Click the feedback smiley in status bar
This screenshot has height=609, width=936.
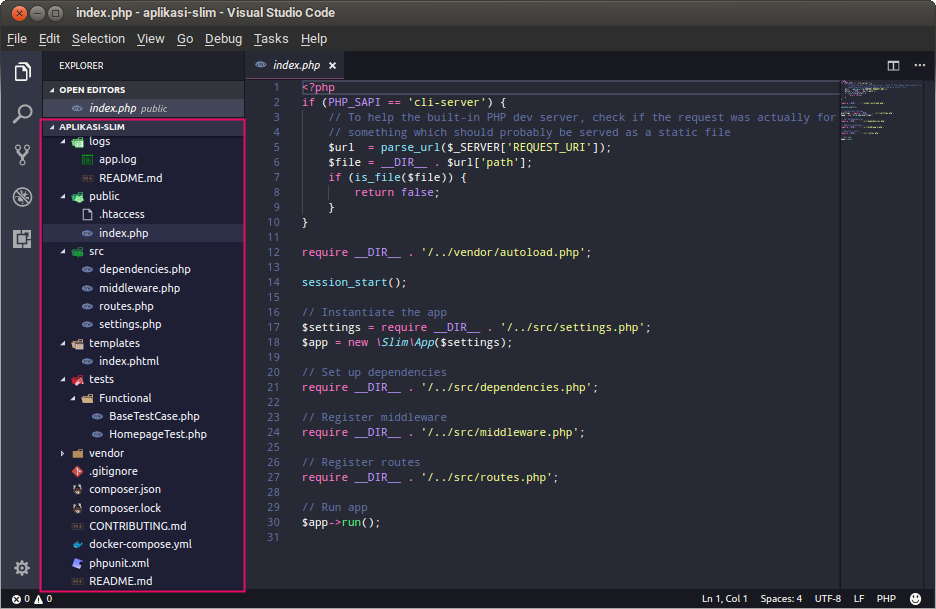(914, 599)
